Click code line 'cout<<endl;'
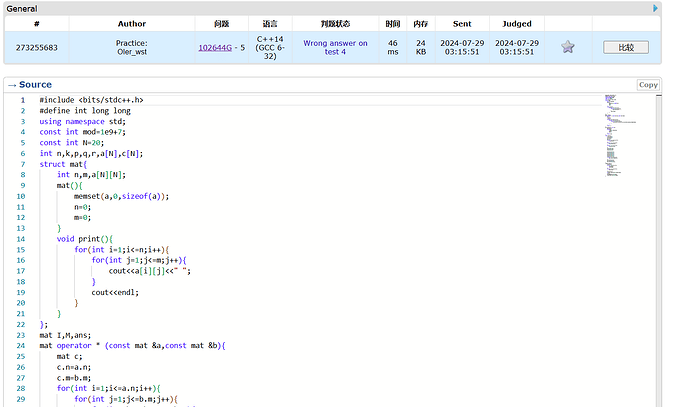690x407 pixels. click(115, 292)
